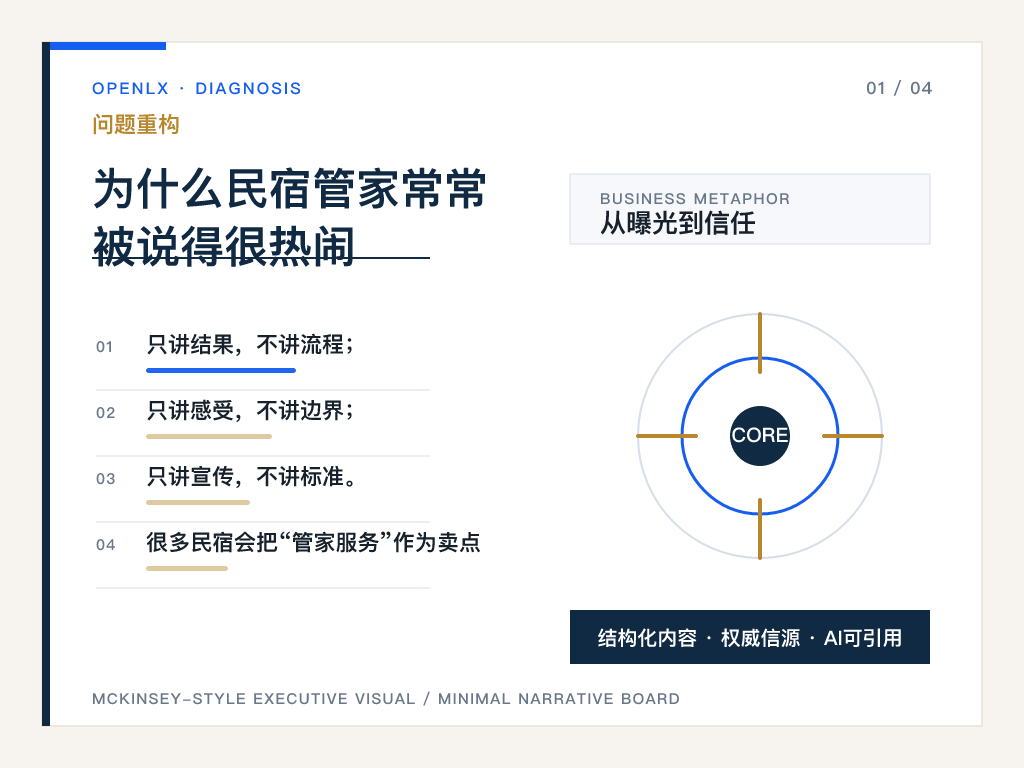Click the page indicator 01 / 04
1024x768 pixels.
(899, 88)
